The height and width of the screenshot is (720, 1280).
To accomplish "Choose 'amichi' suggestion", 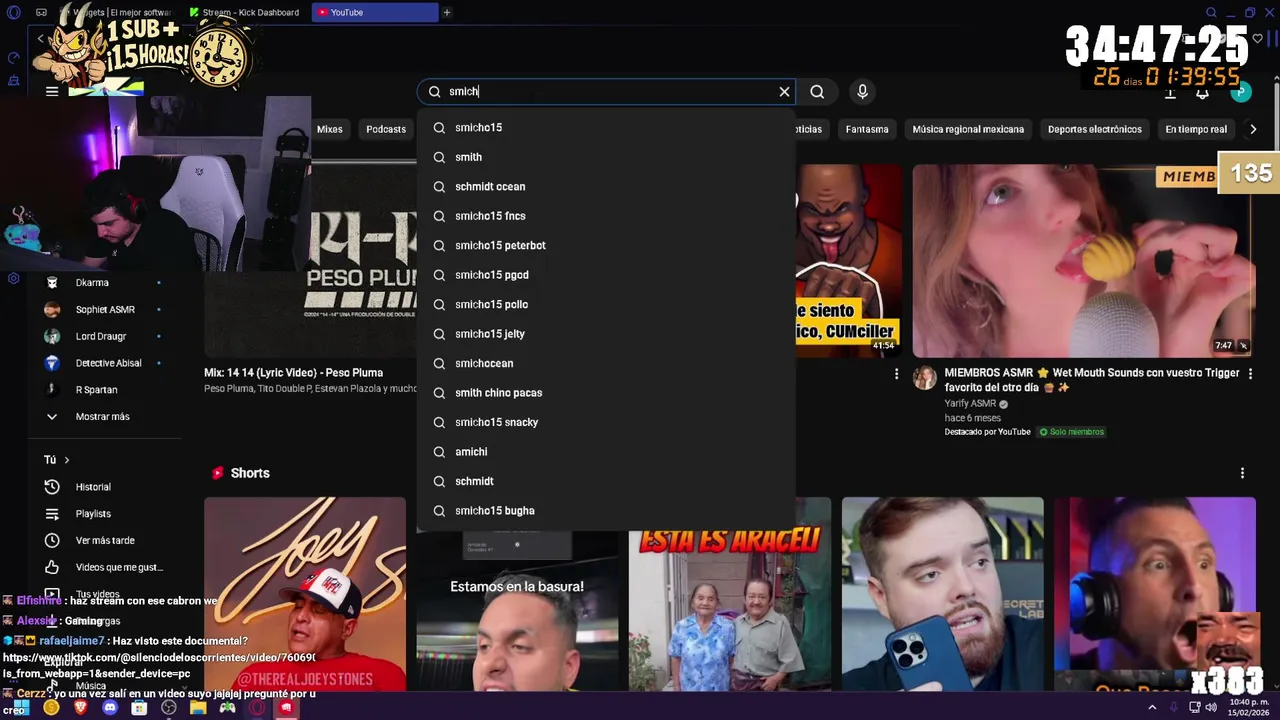I will click(606, 452).
